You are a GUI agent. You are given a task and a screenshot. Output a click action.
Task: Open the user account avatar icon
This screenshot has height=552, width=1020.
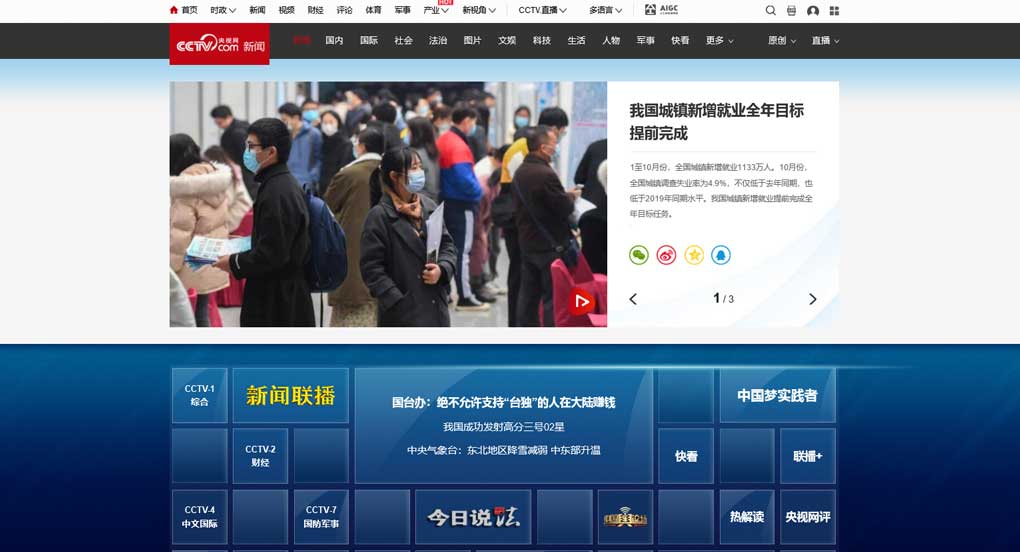[812, 10]
